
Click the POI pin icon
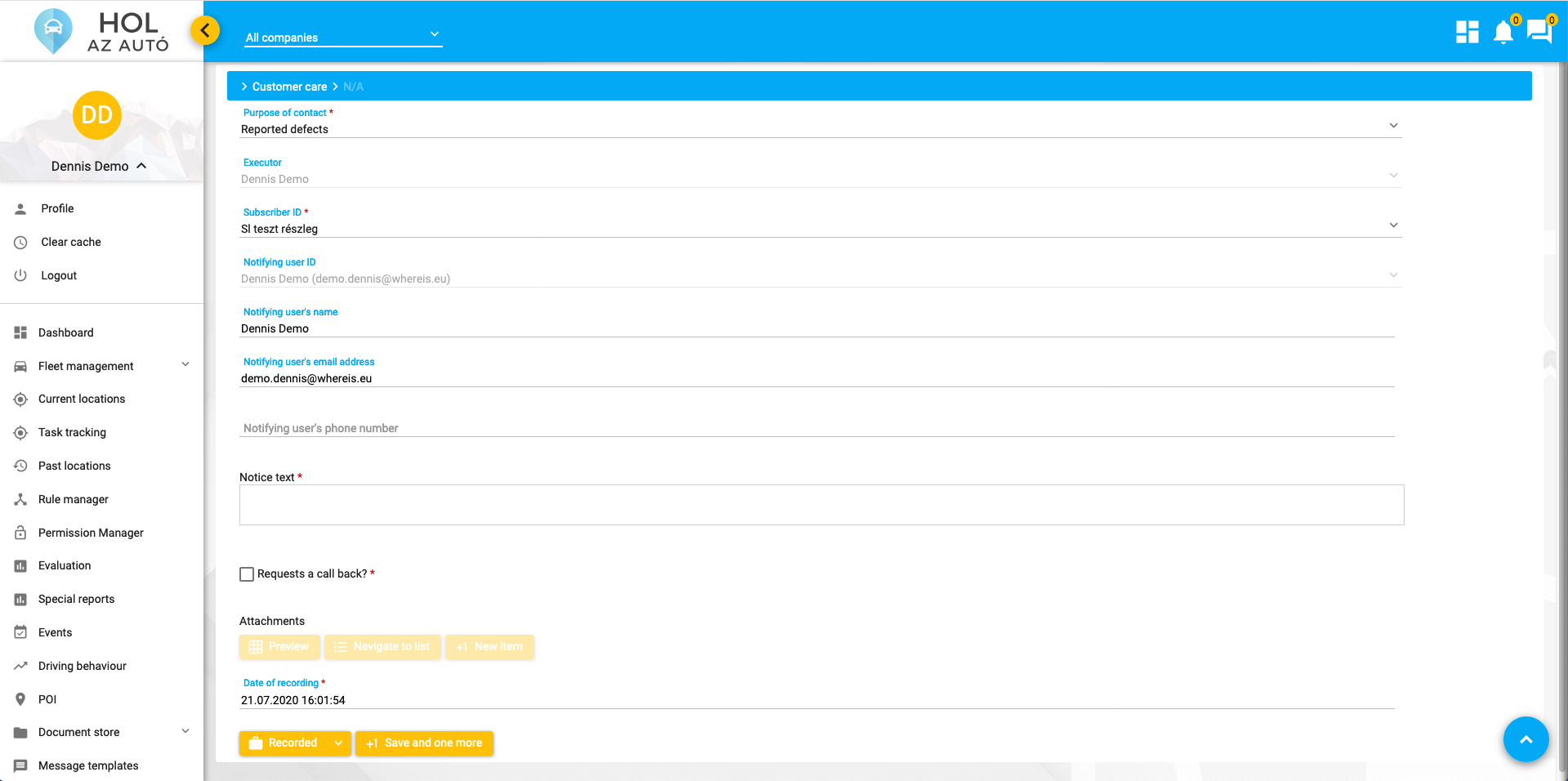[20, 699]
